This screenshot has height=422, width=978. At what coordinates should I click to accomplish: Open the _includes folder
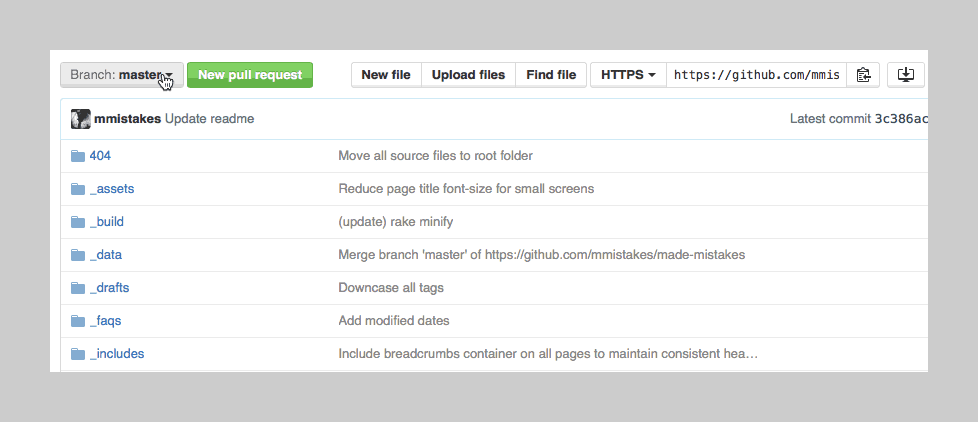[x=116, y=354]
